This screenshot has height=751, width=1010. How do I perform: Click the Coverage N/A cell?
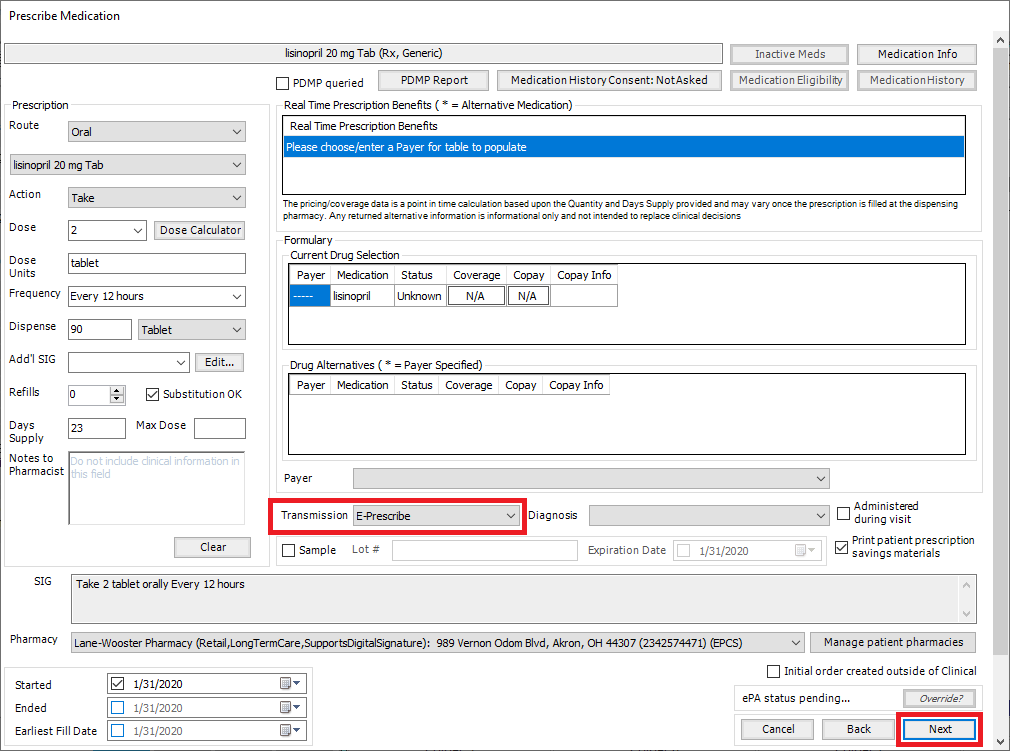coord(476,296)
